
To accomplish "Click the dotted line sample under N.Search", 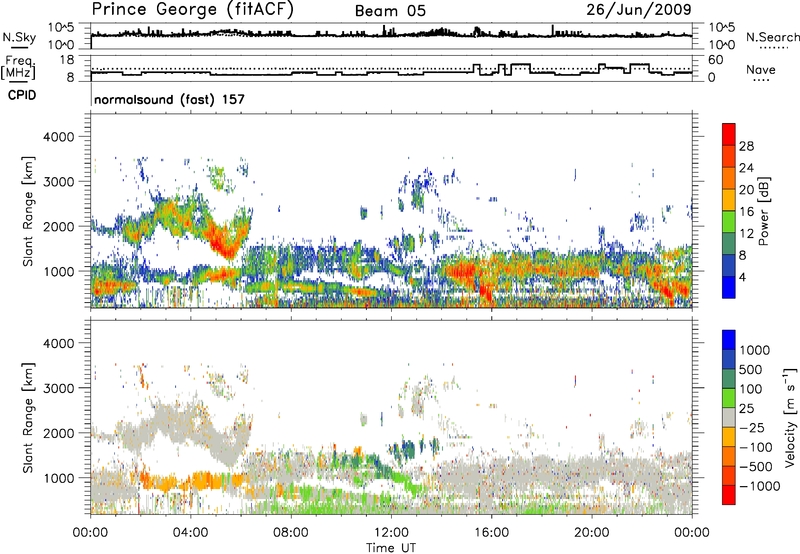I will point(773,48).
